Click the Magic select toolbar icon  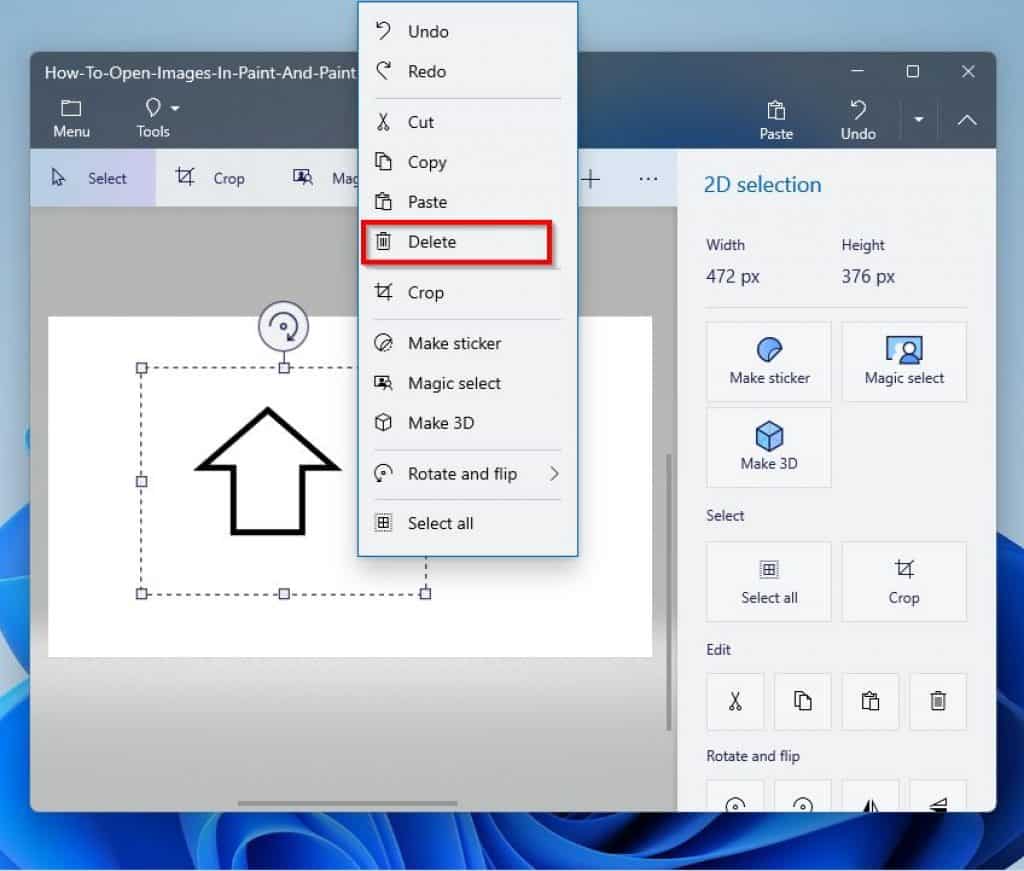[303, 177]
